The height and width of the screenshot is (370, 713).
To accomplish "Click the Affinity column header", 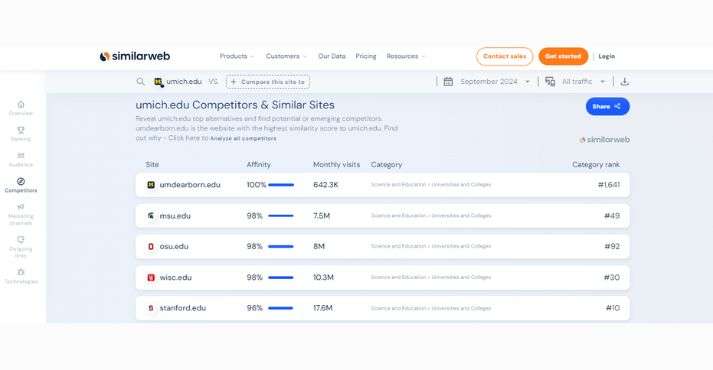I will point(259,165).
